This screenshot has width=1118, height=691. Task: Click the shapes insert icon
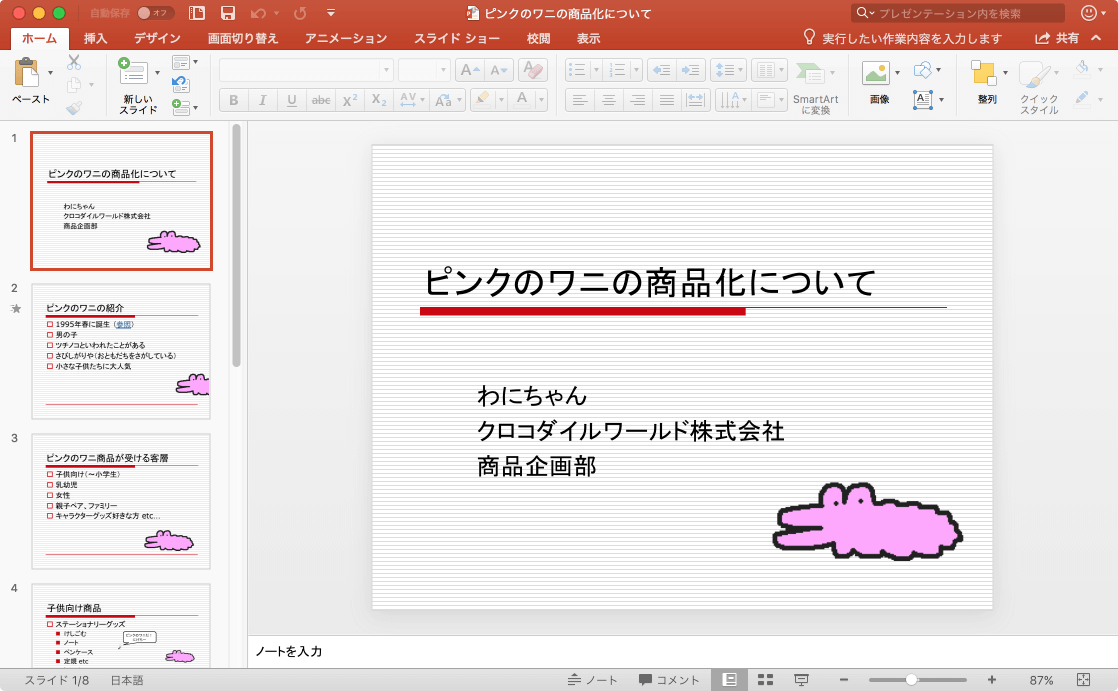(x=923, y=70)
